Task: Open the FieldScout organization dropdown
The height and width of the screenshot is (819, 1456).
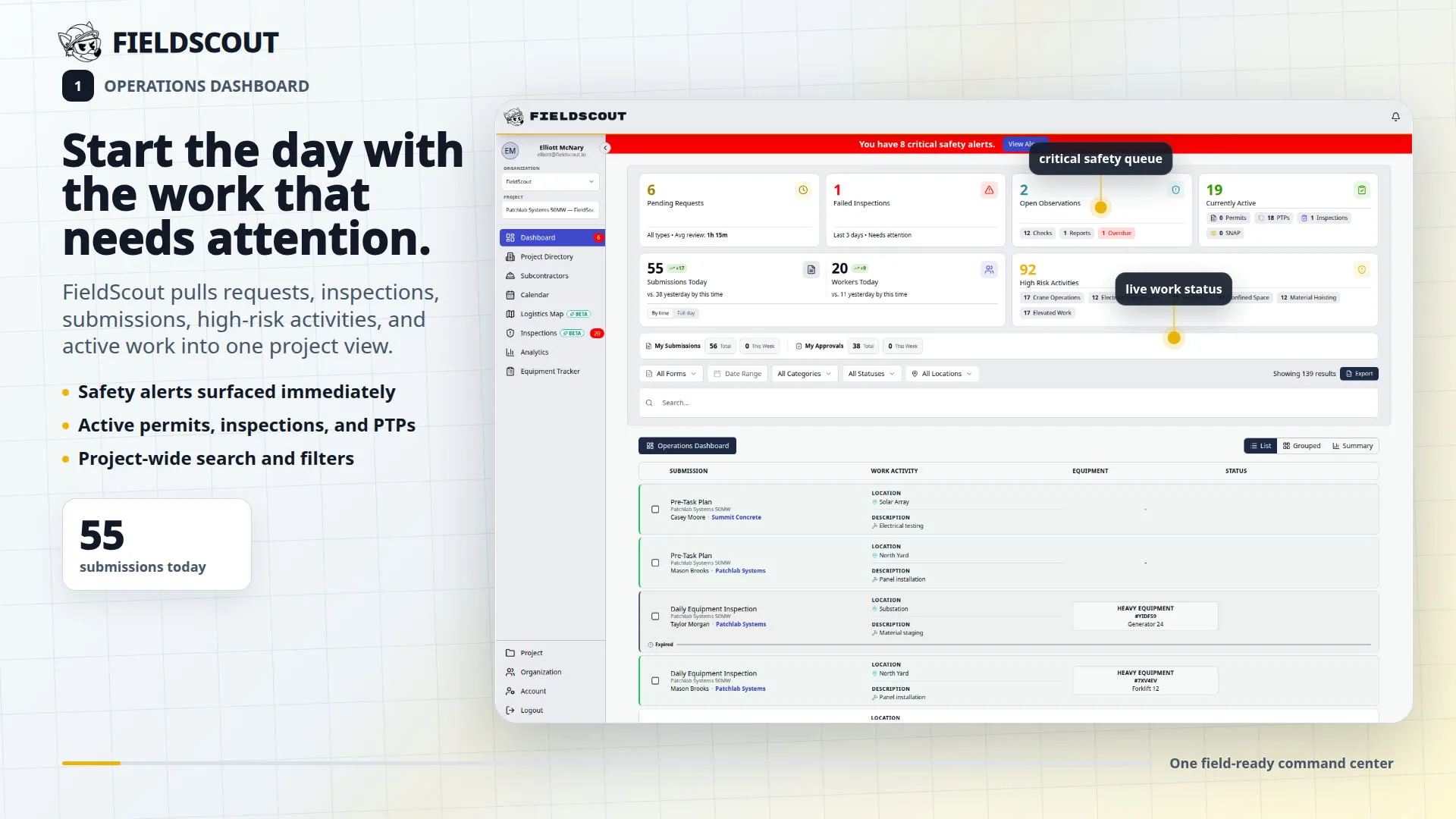Action: click(551, 182)
